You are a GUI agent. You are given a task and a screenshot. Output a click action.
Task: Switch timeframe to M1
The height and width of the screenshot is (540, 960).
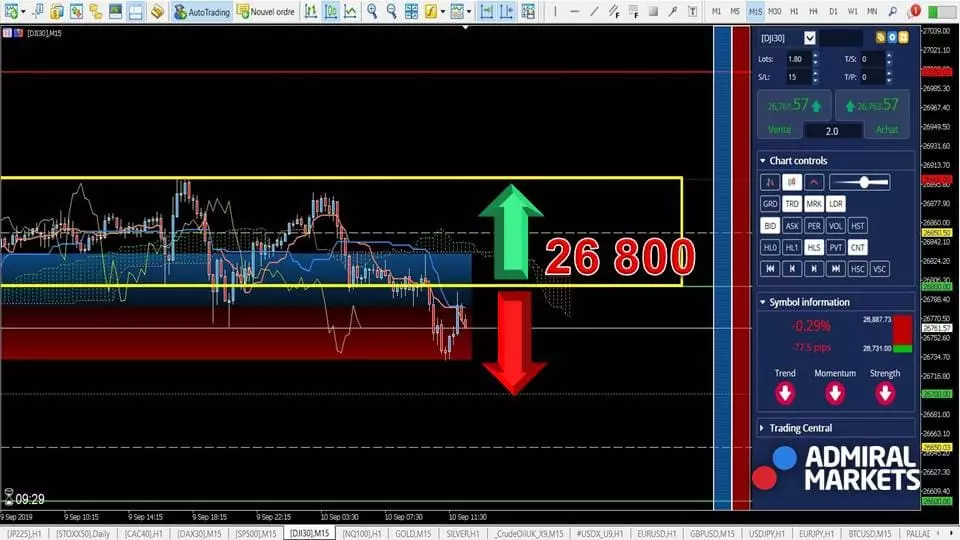716,11
